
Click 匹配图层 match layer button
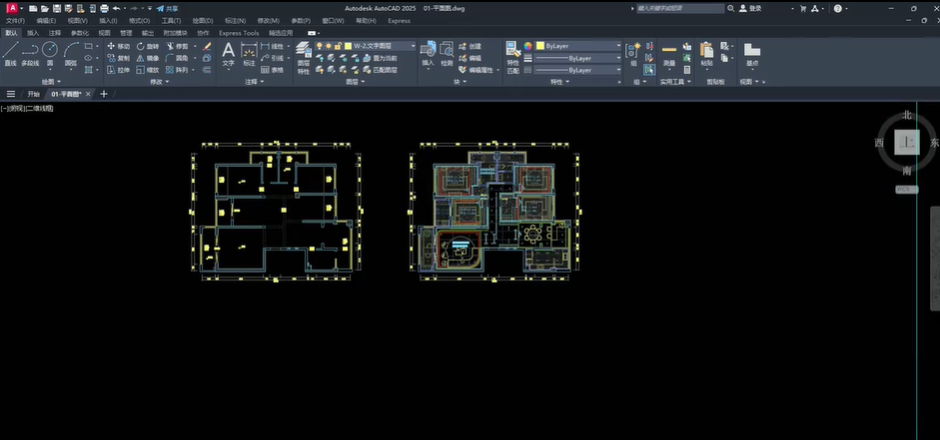379,70
